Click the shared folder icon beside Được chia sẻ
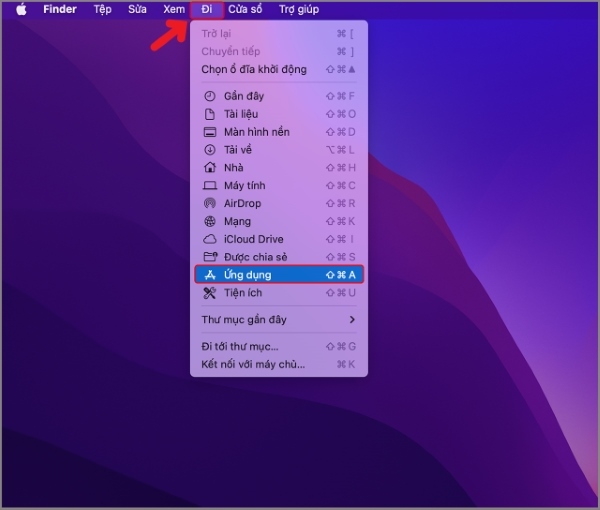This screenshot has width=600, height=510. pos(210,257)
